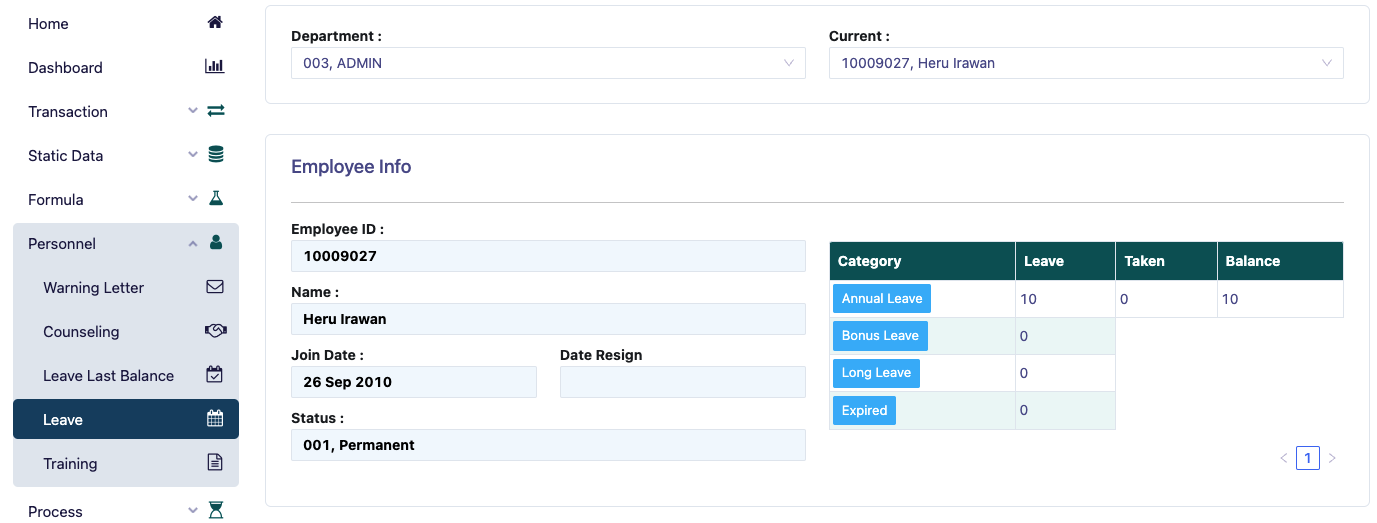1377x523 pixels.
Task: Open the Department dropdown
Action: point(548,63)
